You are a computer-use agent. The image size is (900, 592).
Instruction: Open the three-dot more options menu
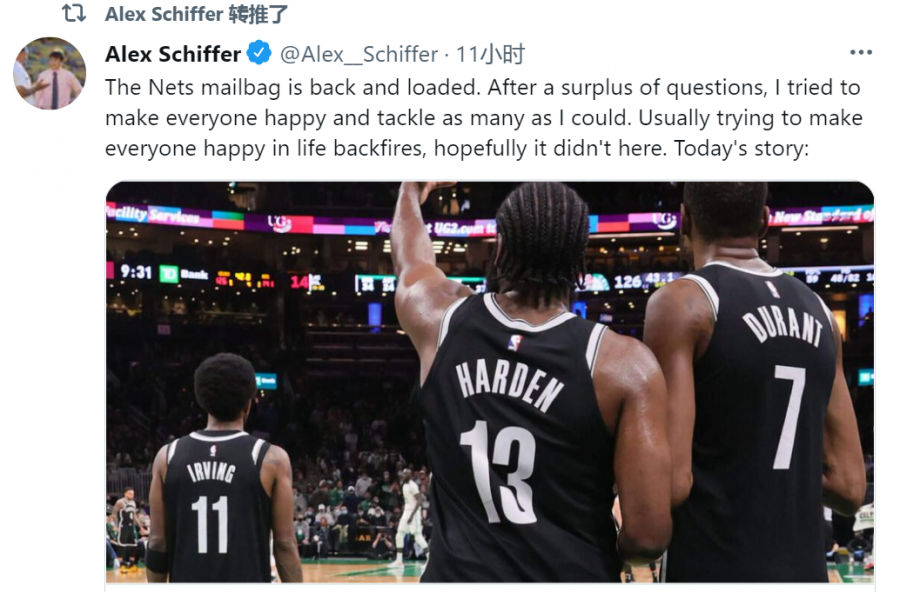(860, 52)
